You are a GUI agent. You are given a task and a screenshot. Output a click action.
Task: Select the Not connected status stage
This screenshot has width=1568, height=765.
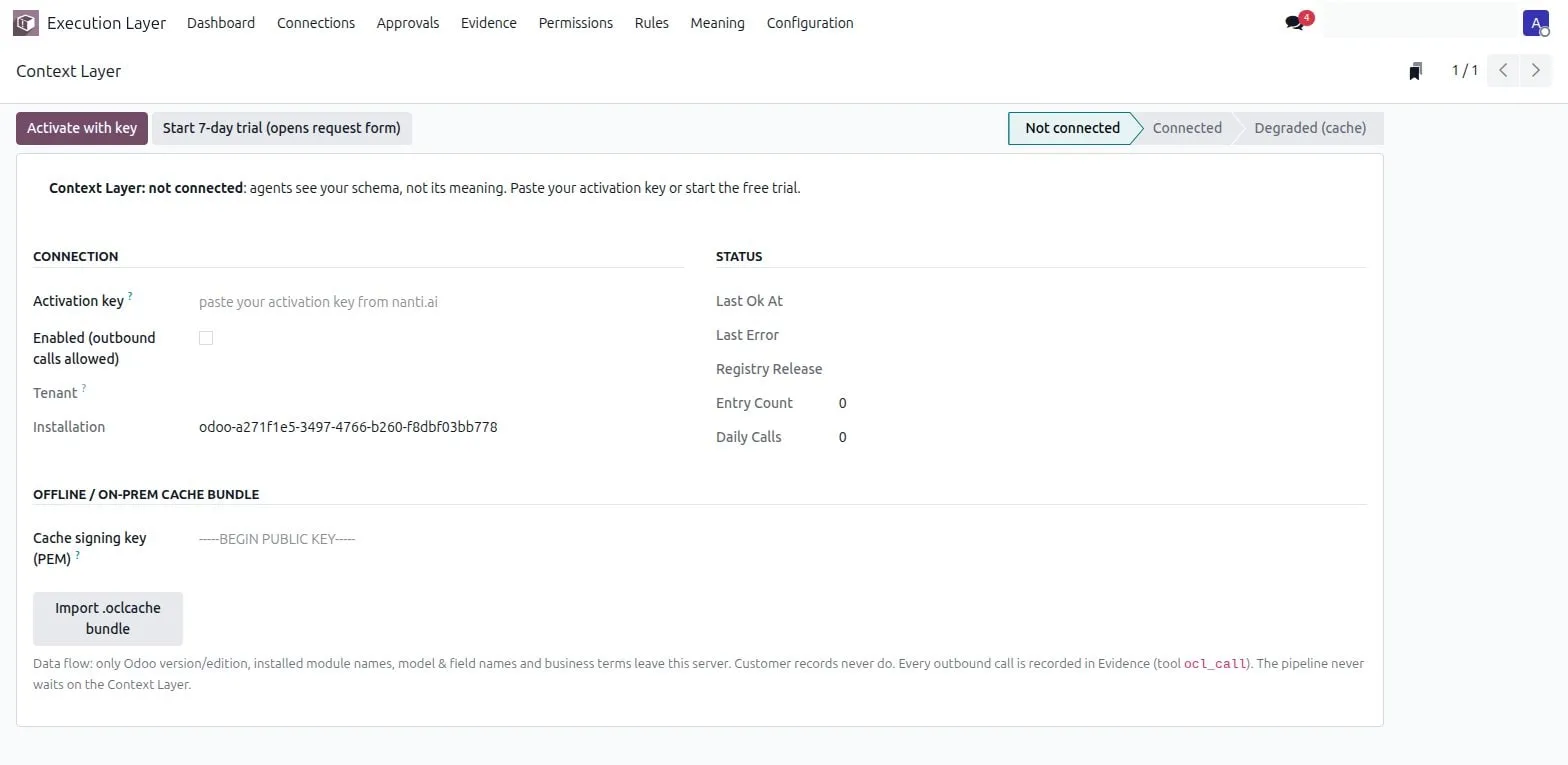pyautogui.click(x=1072, y=128)
